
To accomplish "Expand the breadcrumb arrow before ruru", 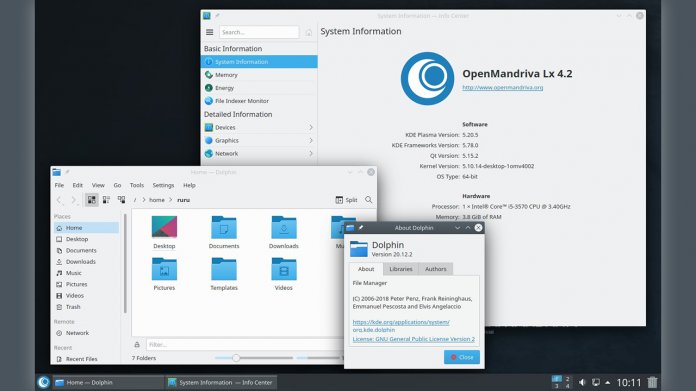I will tap(171, 200).
